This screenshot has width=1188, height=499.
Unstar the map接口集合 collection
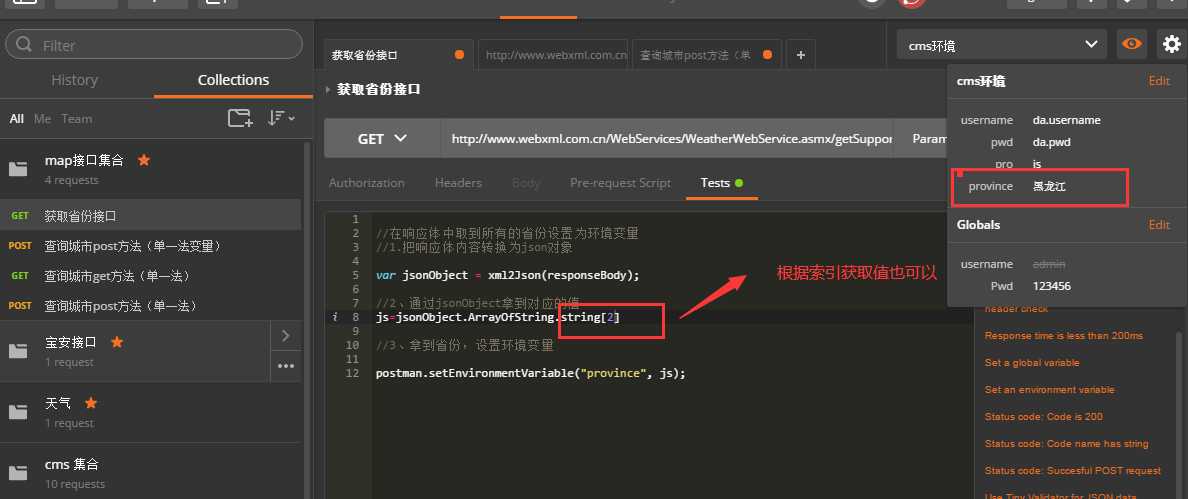pos(144,160)
